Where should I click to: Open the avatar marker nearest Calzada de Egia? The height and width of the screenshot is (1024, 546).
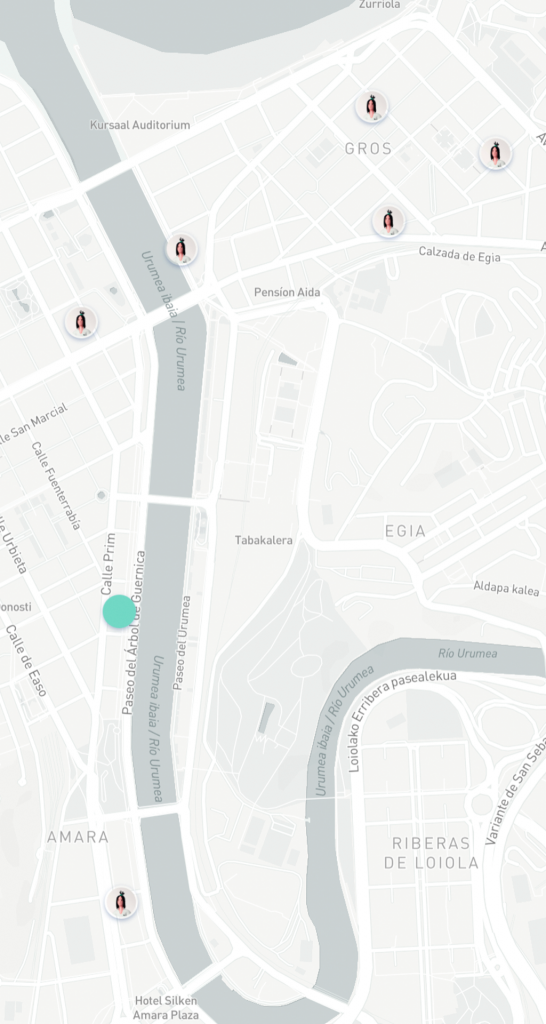point(389,221)
